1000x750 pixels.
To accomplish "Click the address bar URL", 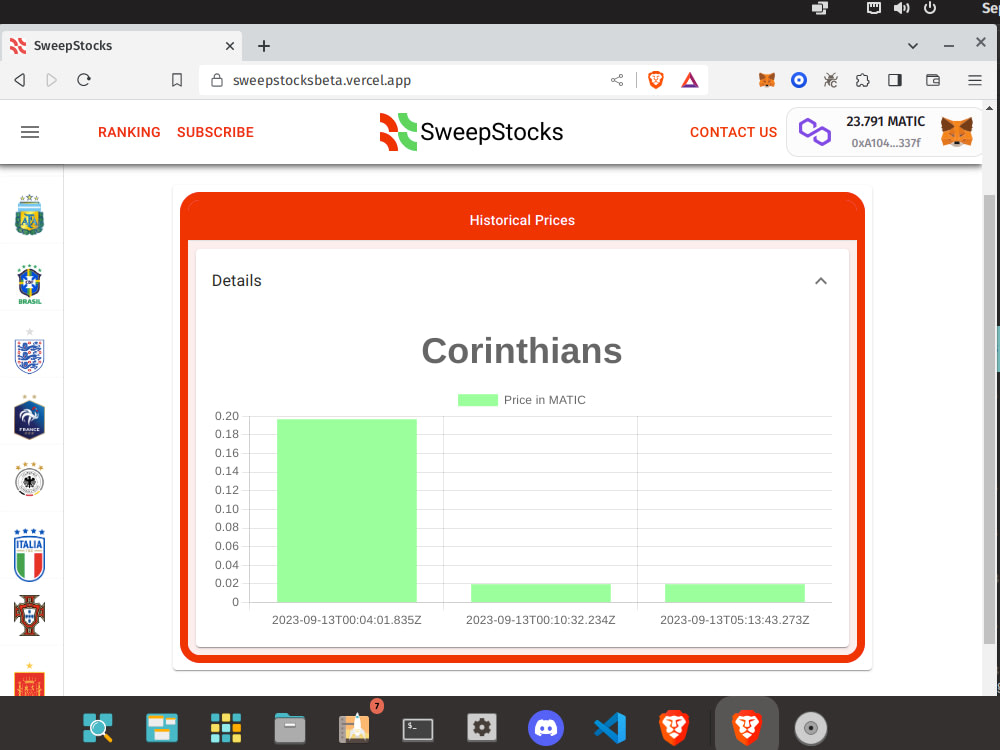I will 322,80.
